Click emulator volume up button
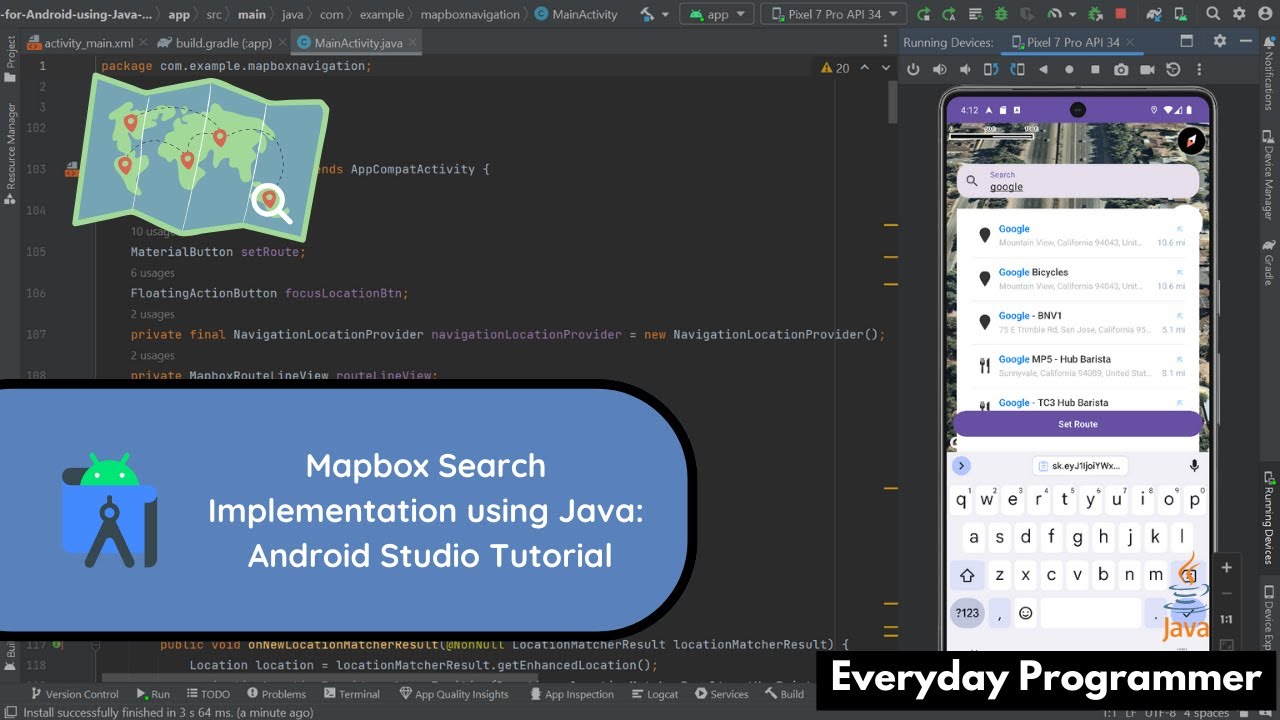The image size is (1280, 720). [x=939, y=69]
